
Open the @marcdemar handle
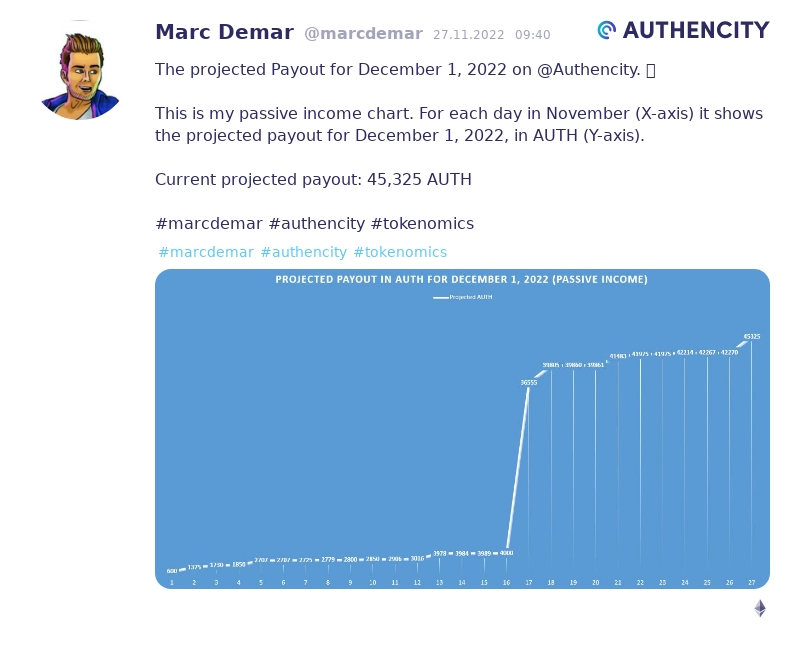(363, 34)
